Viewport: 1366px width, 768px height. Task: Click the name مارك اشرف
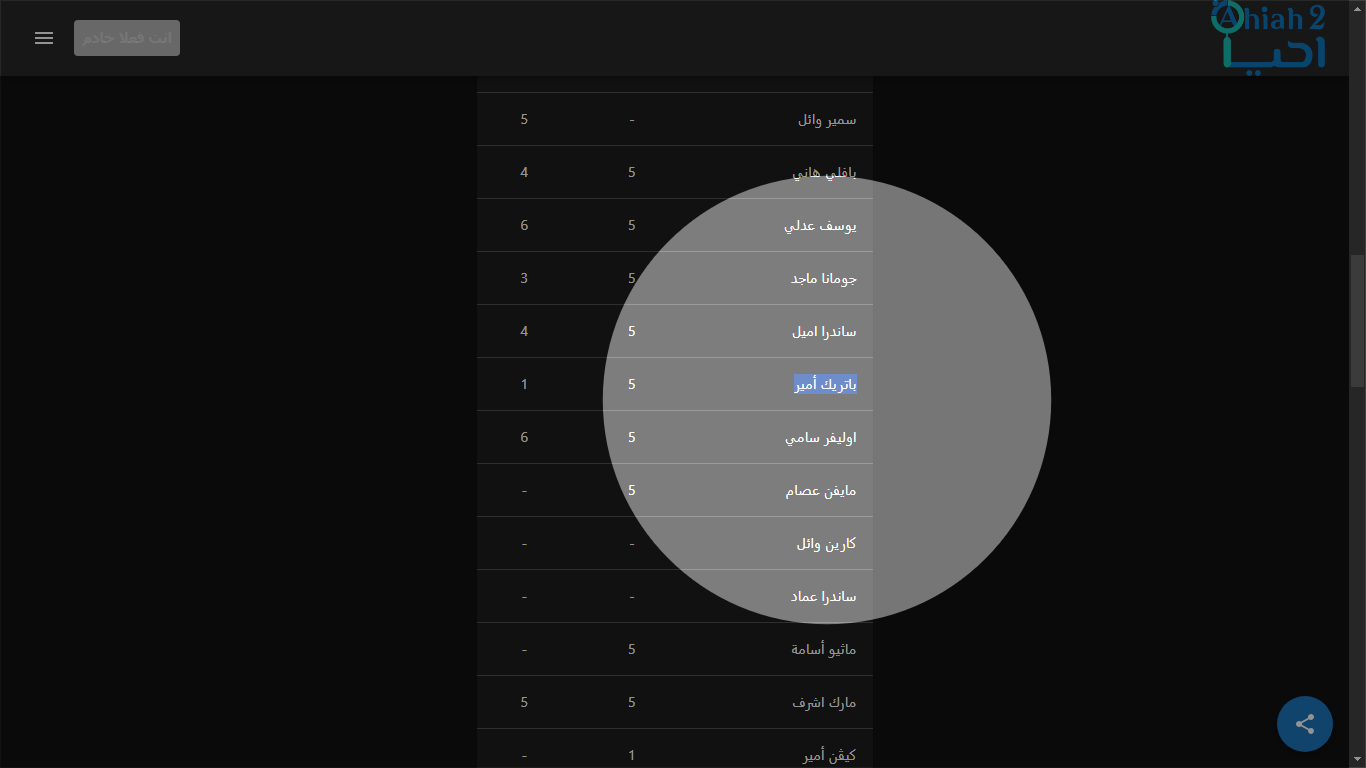point(825,703)
